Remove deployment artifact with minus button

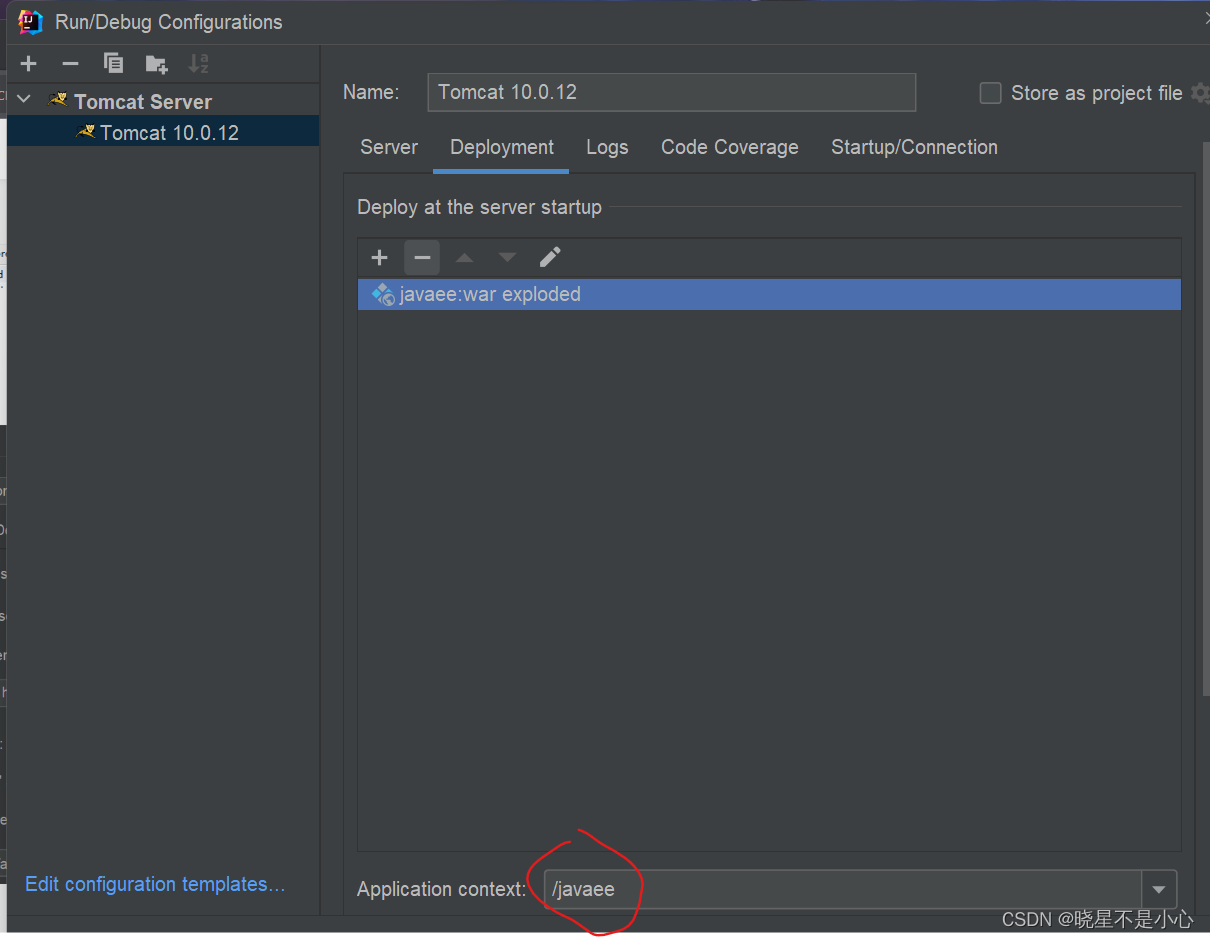click(422, 258)
